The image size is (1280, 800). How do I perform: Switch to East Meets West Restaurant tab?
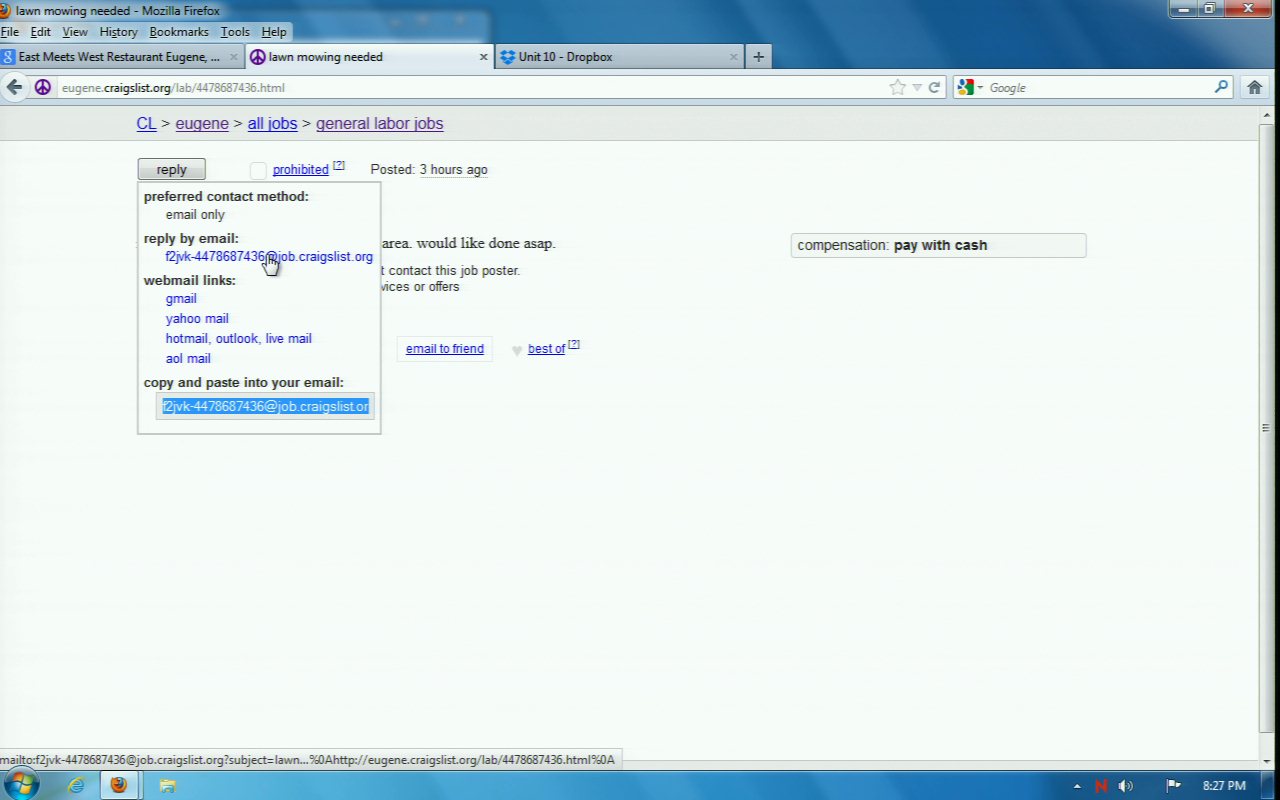pyautogui.click(x=118, y=57)
